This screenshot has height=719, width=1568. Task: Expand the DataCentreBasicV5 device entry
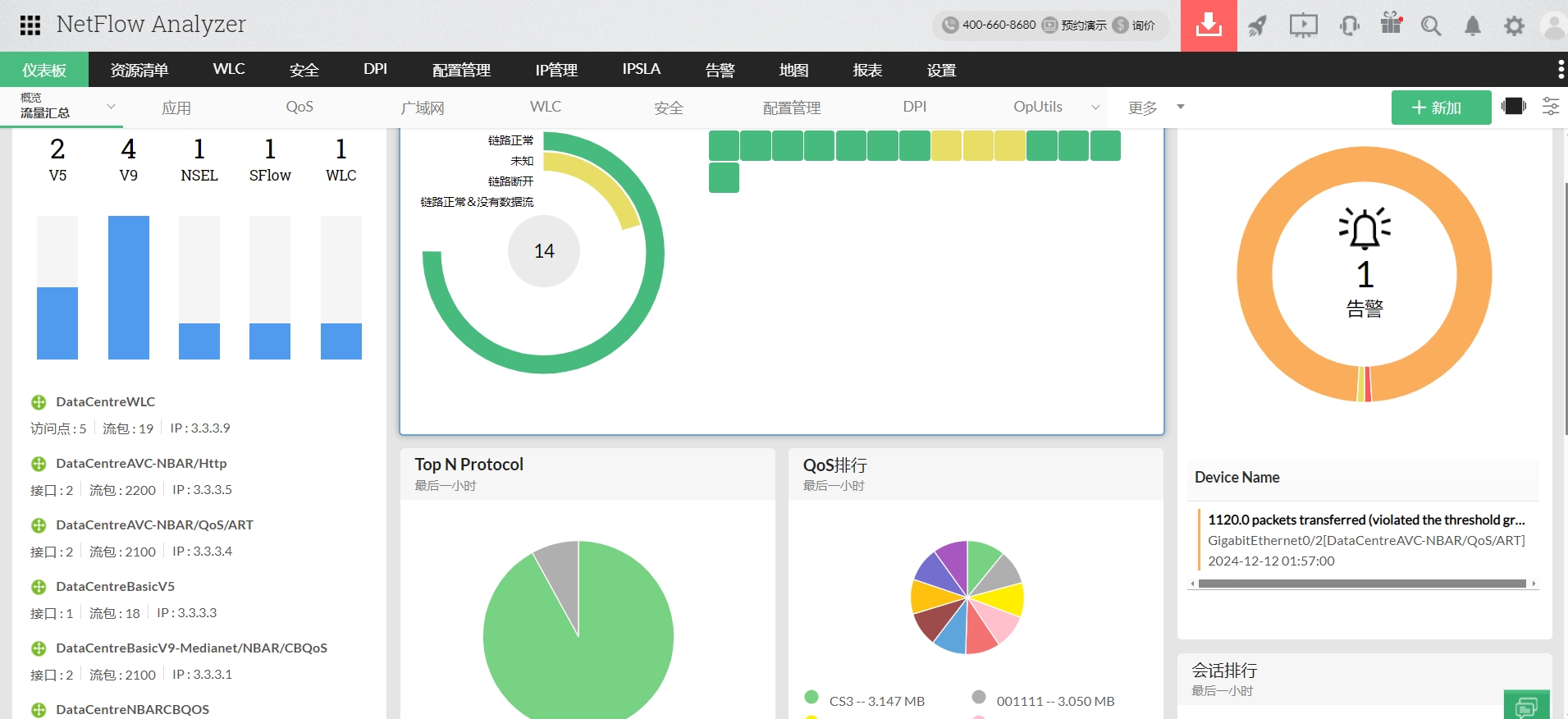pos(39,587)
